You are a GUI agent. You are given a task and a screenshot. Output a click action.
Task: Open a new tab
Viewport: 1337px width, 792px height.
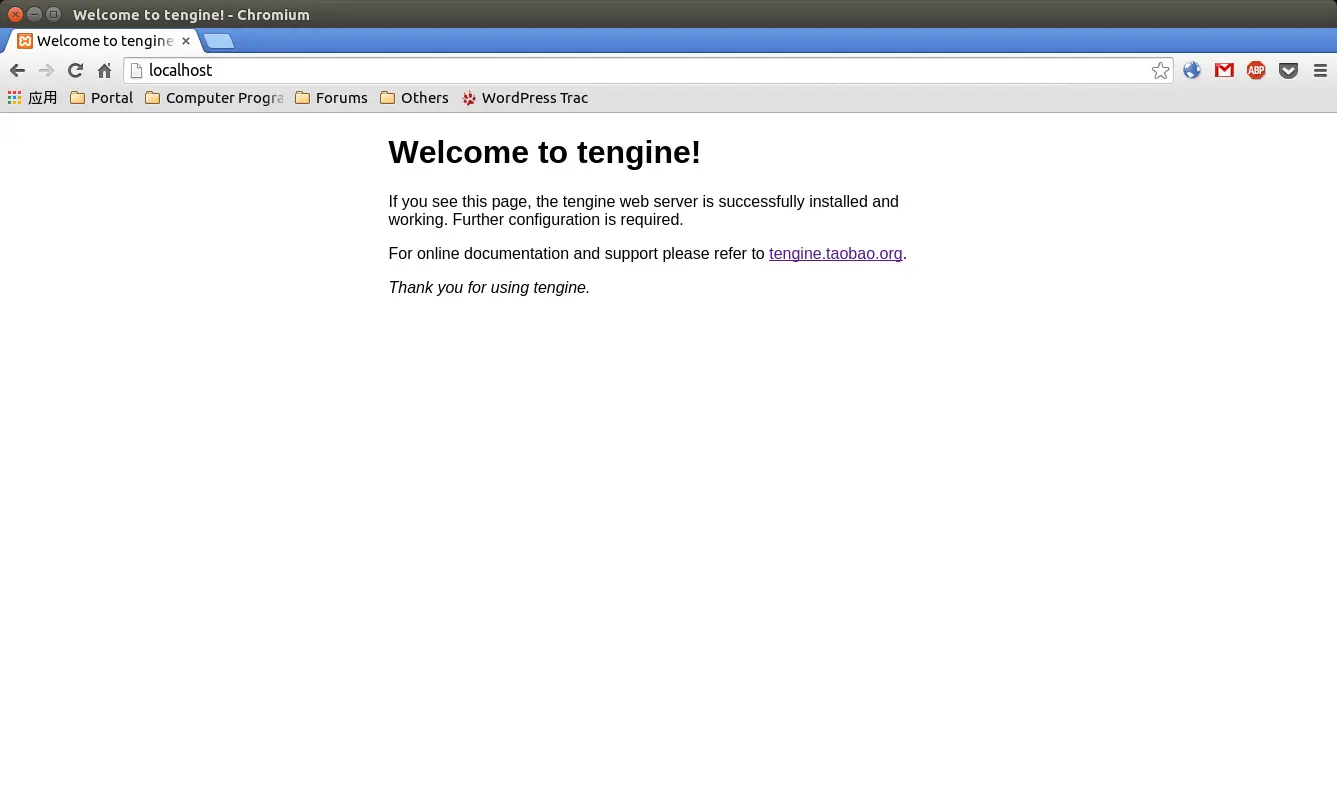pyautogui.click(x=219, y=41)
